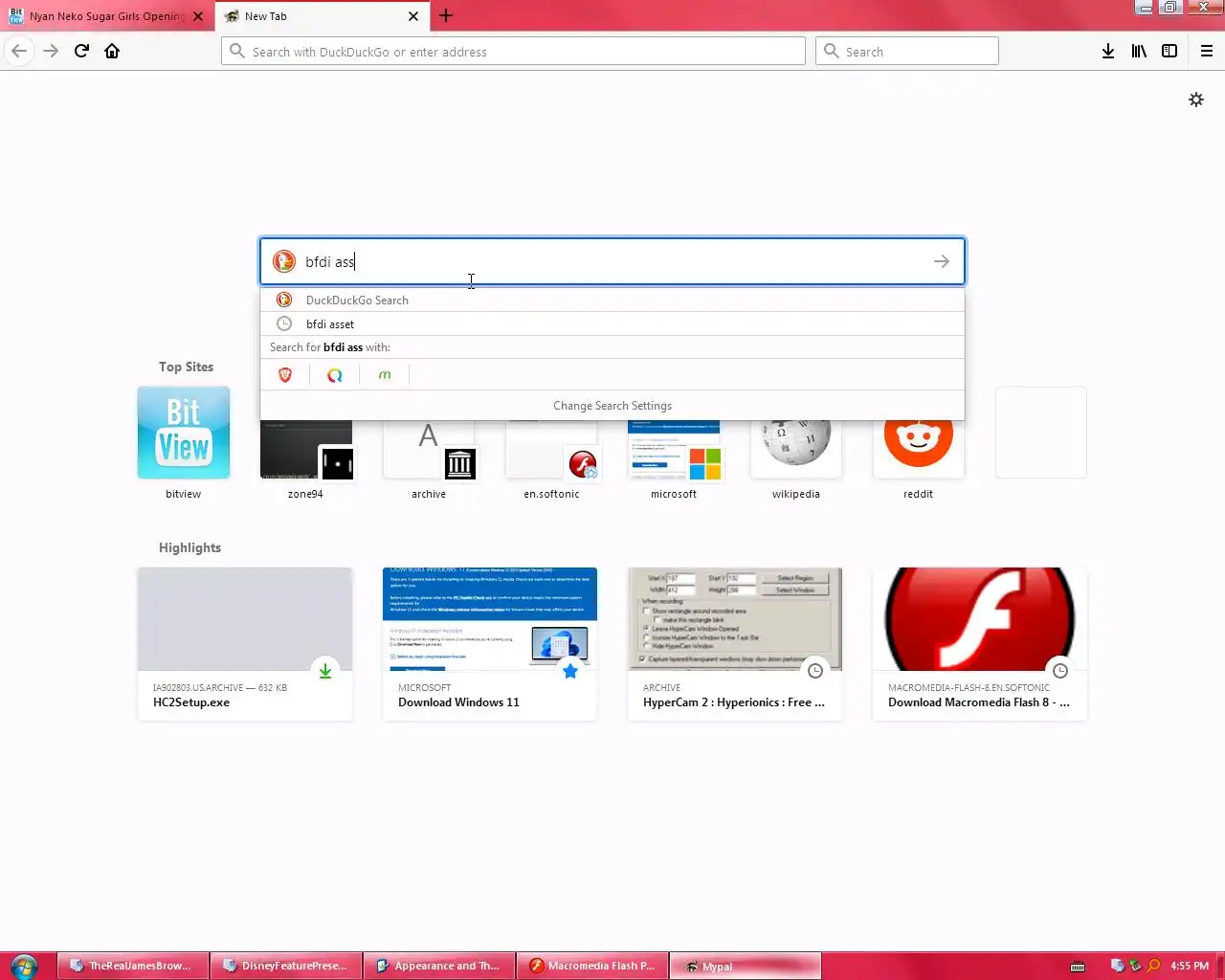Open the HC2Setup.exe highlight card

click(245, 643)
